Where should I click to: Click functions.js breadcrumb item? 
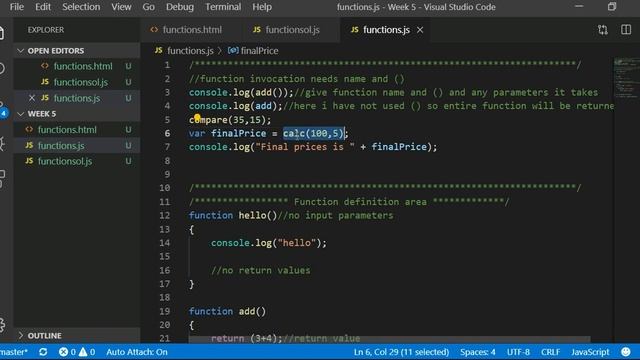190,51
